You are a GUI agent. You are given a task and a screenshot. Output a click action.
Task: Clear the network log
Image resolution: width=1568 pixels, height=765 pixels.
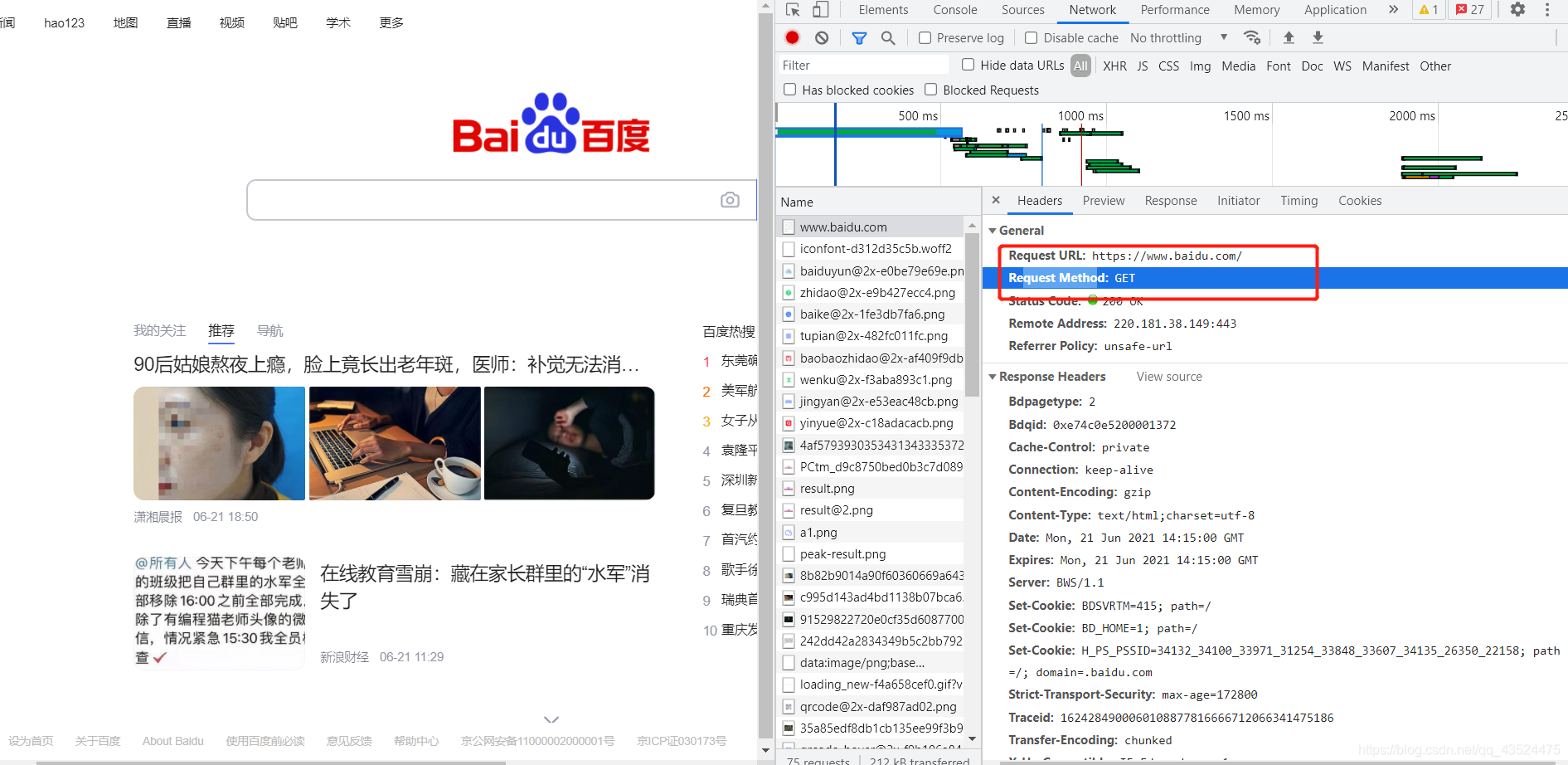(822, 37)
